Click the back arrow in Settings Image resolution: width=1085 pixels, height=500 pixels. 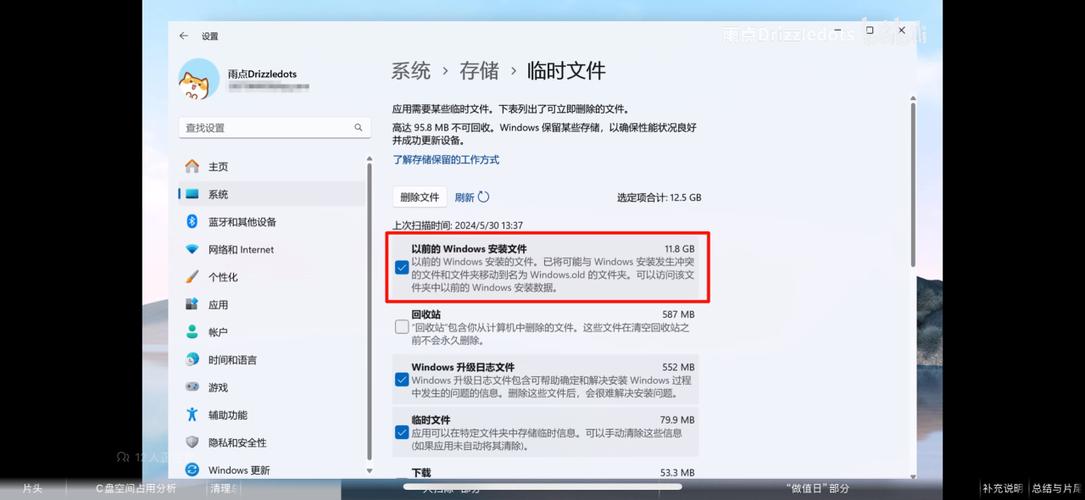[183, 36]
